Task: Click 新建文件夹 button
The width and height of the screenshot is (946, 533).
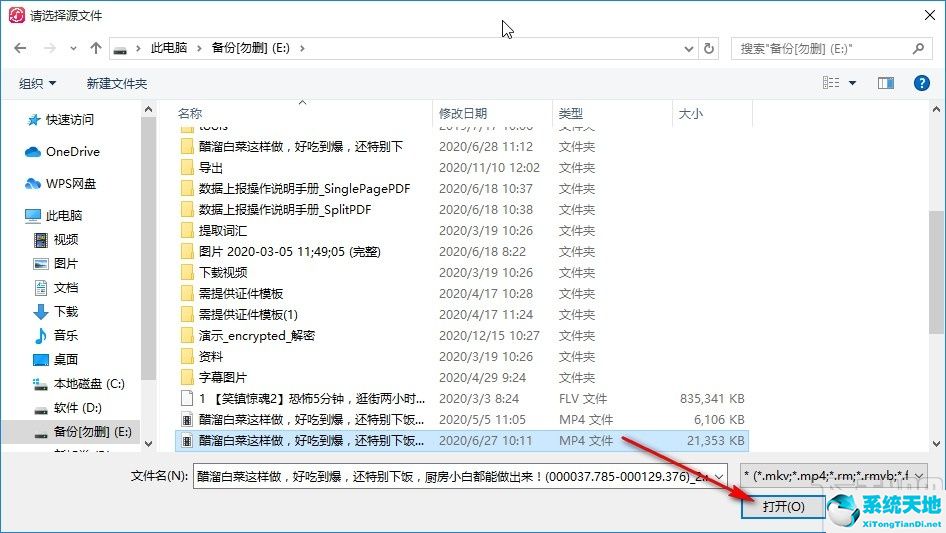Action: click(x=116, y=83)
